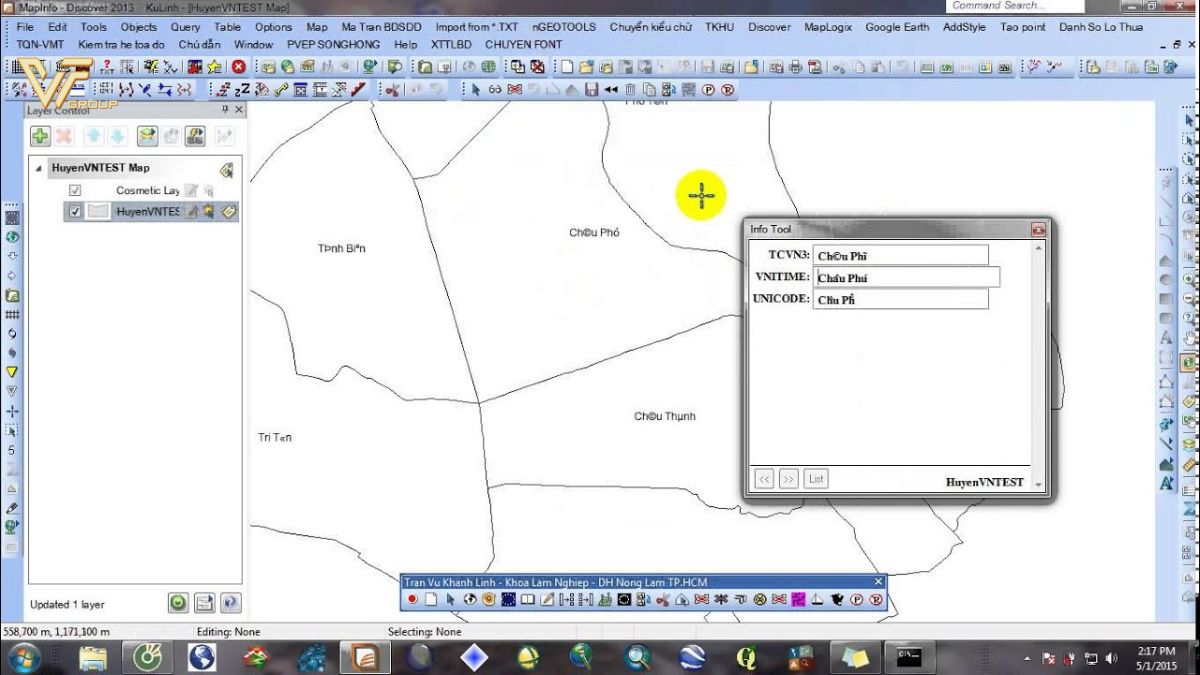The height and width of the screenshot is (675, 1200).
Task: Close the Layer Control panel
Action: (238, 109)
